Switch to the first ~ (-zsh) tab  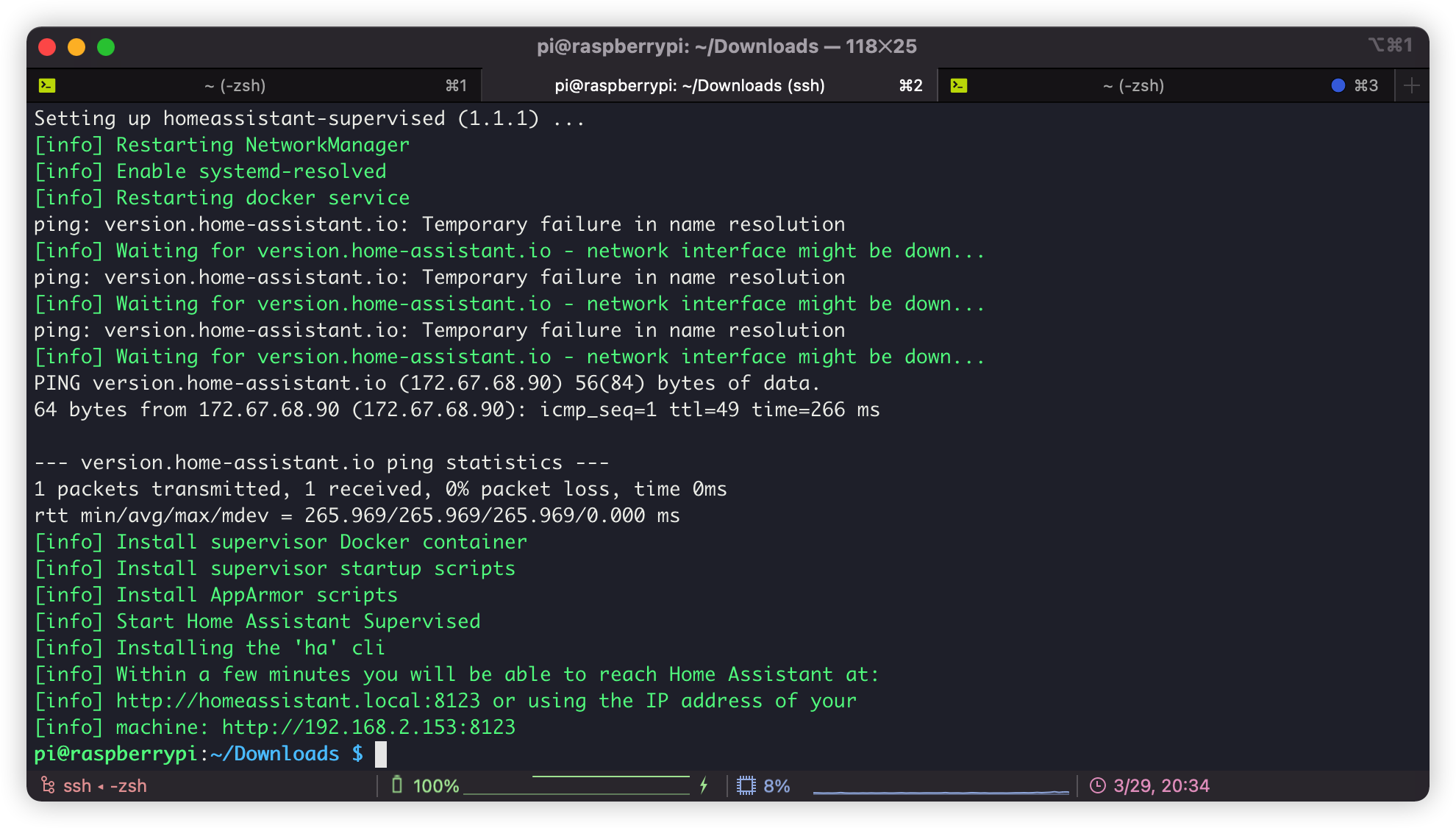235,85
